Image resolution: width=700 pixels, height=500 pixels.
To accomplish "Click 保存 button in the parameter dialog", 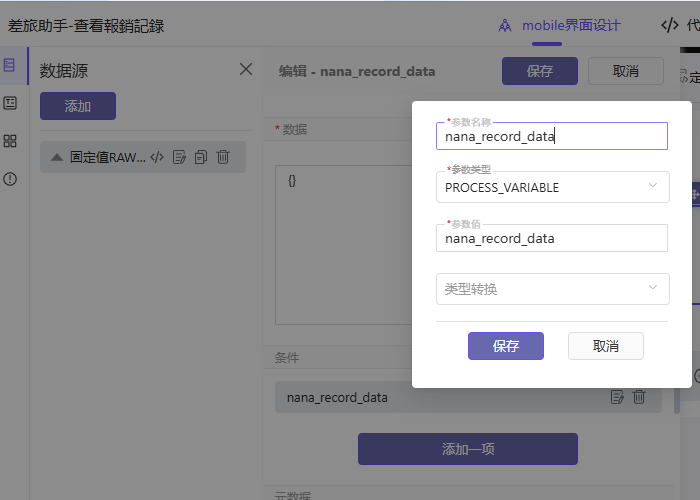I will [x=505, y=346].
